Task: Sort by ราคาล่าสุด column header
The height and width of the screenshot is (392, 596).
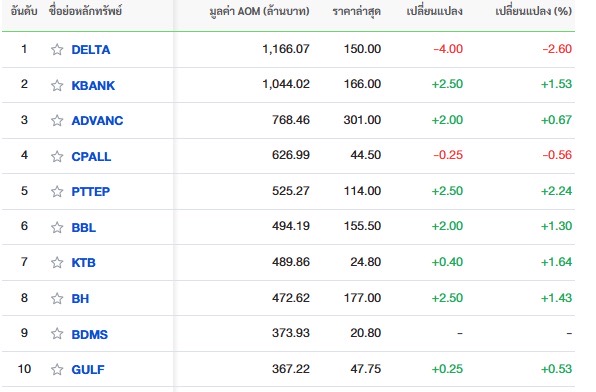Action: tap(357, 11)
